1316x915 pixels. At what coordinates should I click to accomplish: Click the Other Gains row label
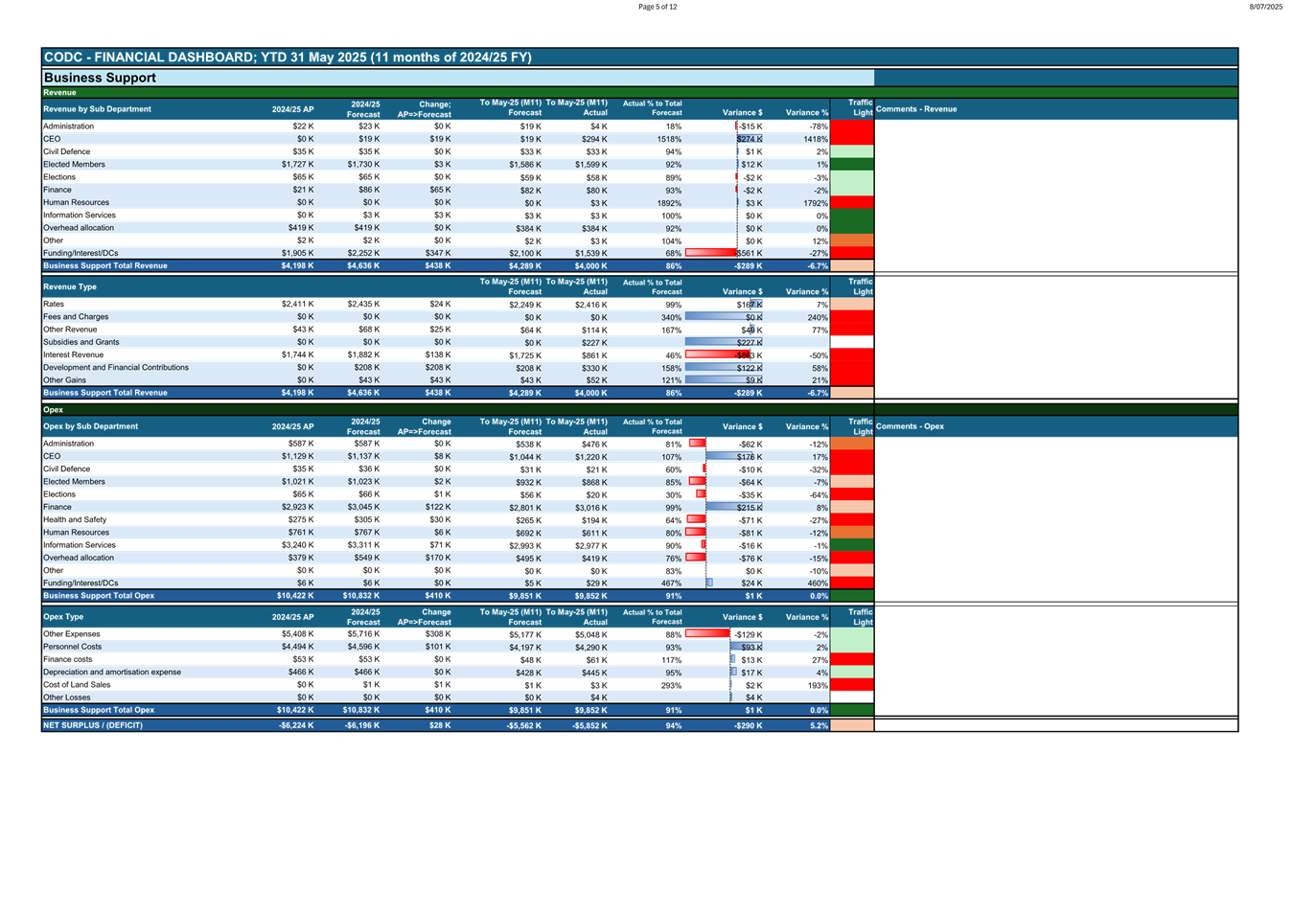(64, 380)
